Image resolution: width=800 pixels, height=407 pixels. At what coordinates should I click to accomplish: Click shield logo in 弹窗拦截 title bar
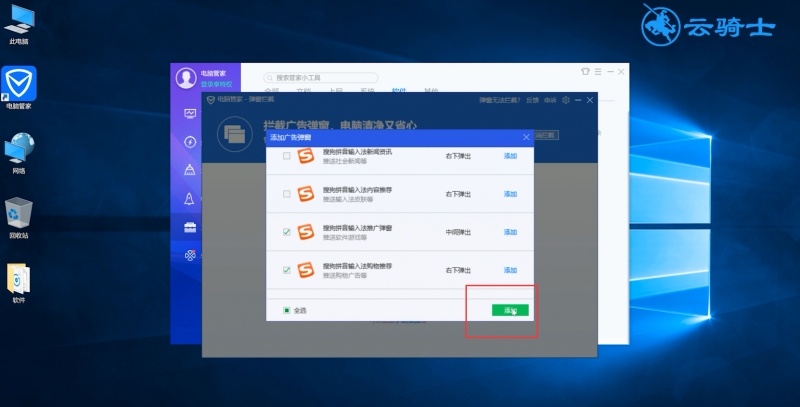210,99
